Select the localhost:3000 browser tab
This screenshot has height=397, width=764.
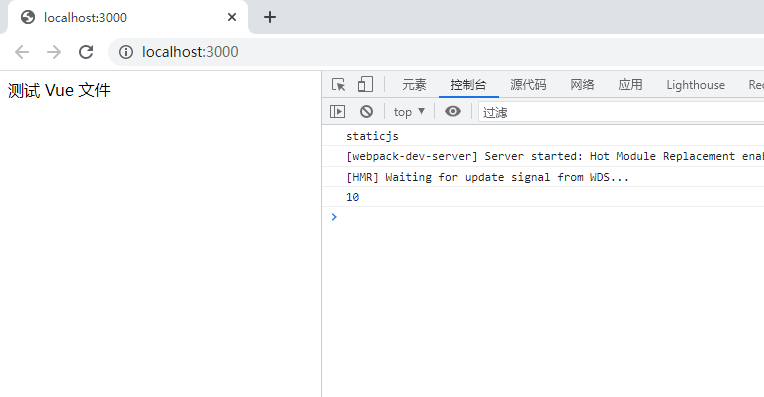coord(128,18)
